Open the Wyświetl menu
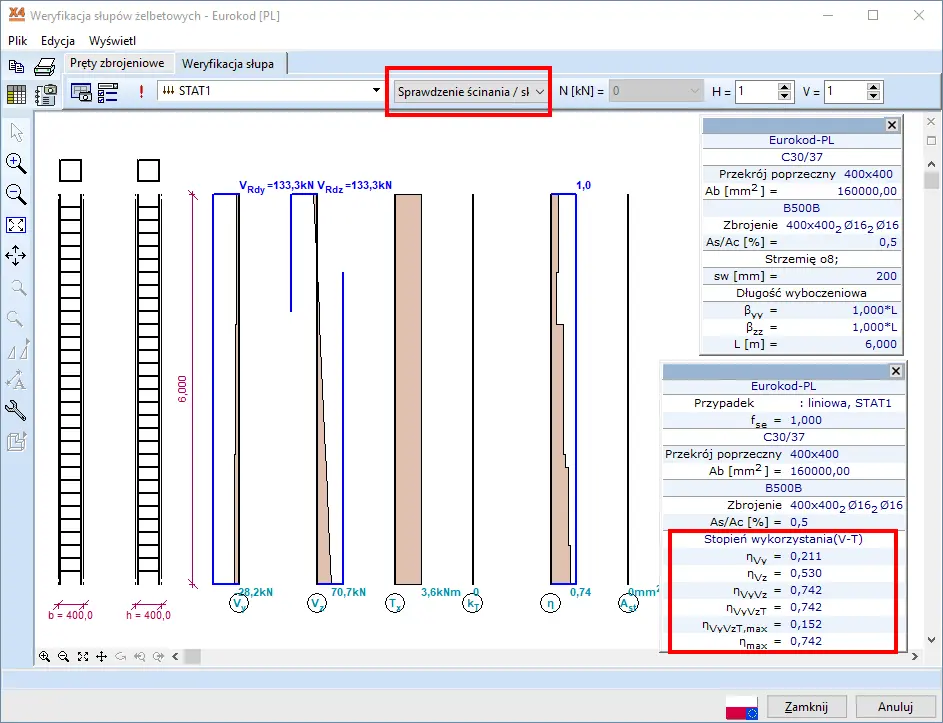This screenshot has height=723, width=943. (x=112, y=41)
